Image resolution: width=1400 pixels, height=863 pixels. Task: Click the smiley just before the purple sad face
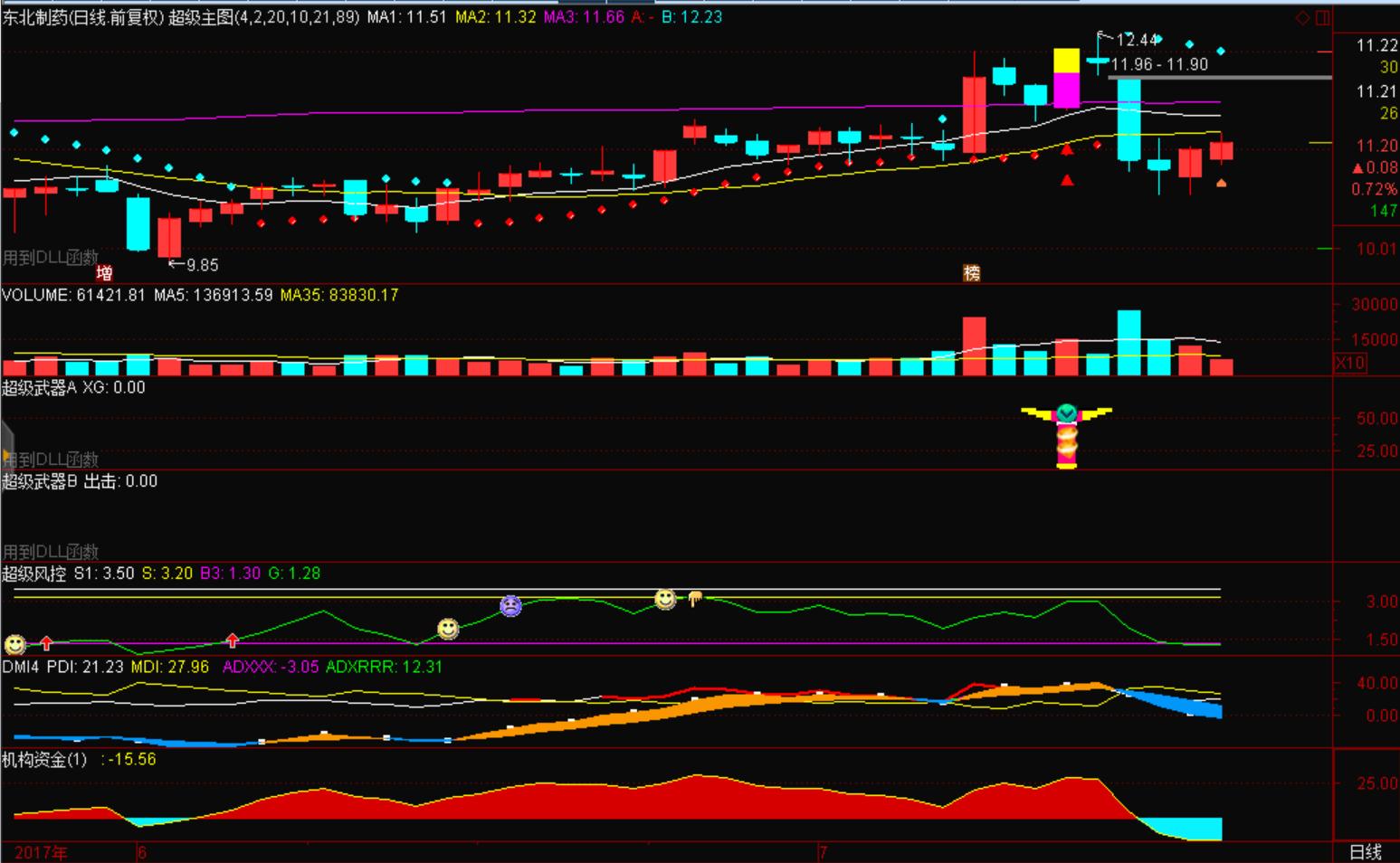pos(448,628)
